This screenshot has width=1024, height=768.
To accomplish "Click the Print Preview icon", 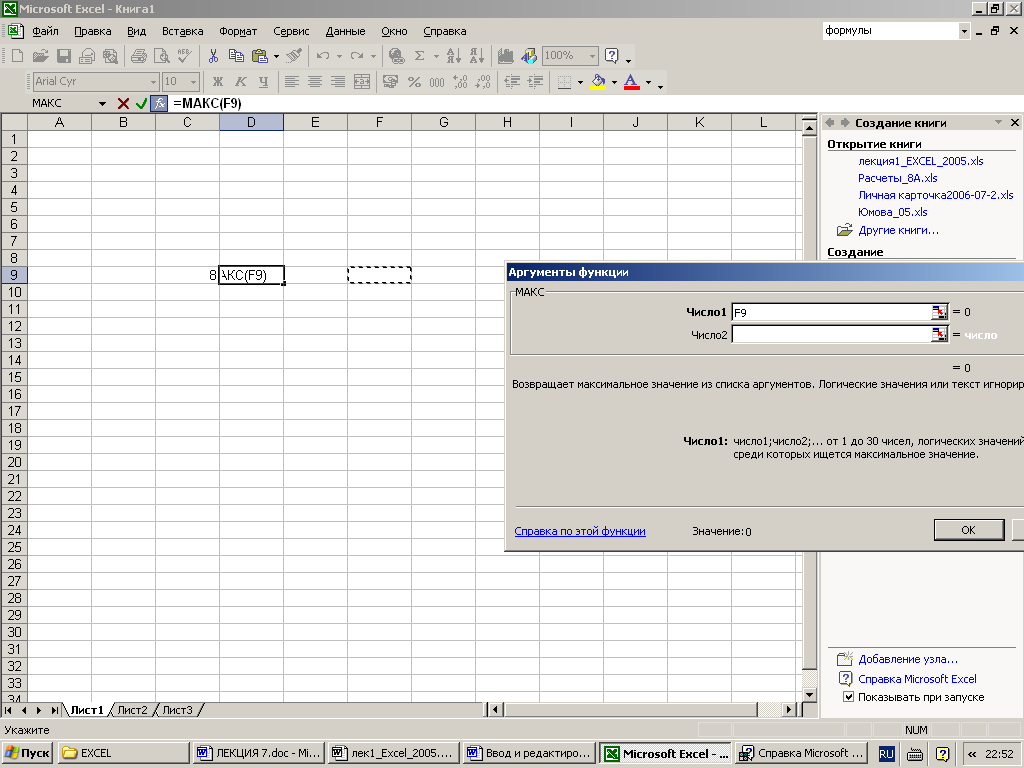I will tap(161, 56).
